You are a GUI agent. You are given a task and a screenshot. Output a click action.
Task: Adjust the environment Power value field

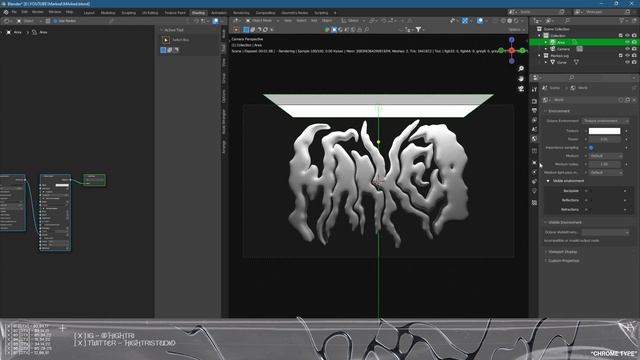[604, 139]
